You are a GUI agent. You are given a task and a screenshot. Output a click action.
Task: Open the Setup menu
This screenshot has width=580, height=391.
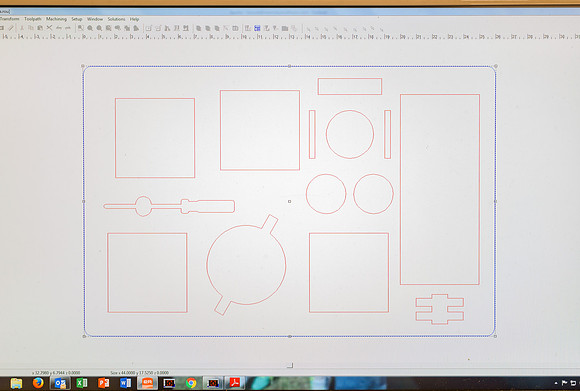point(77,18)
